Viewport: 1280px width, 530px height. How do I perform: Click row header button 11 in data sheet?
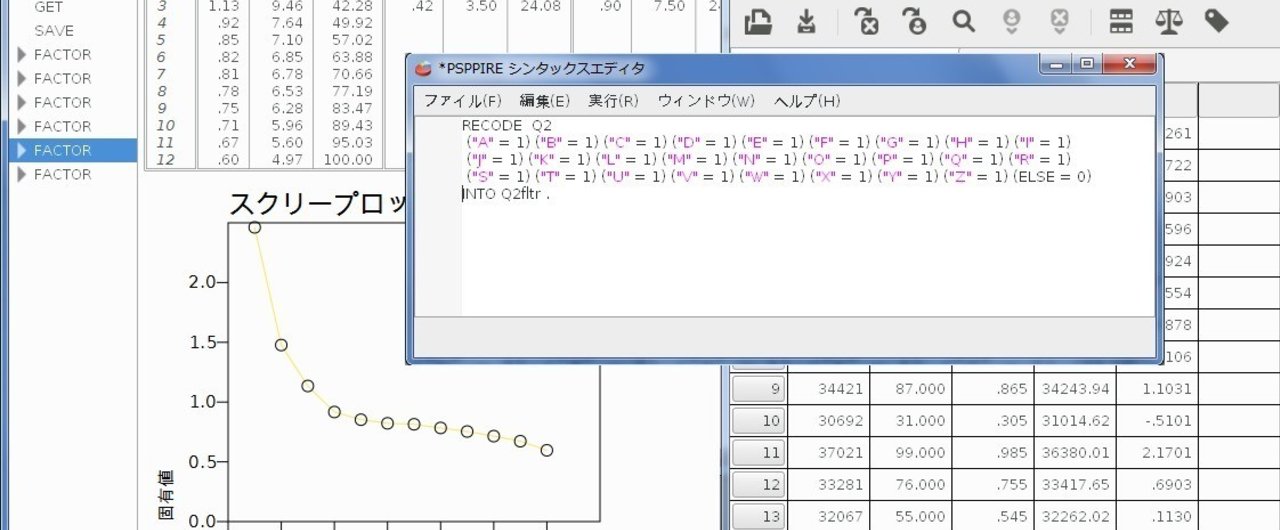758,453
